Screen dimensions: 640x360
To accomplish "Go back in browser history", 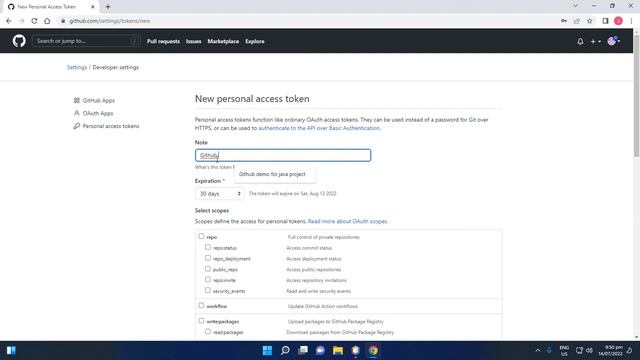I will 9,21.
